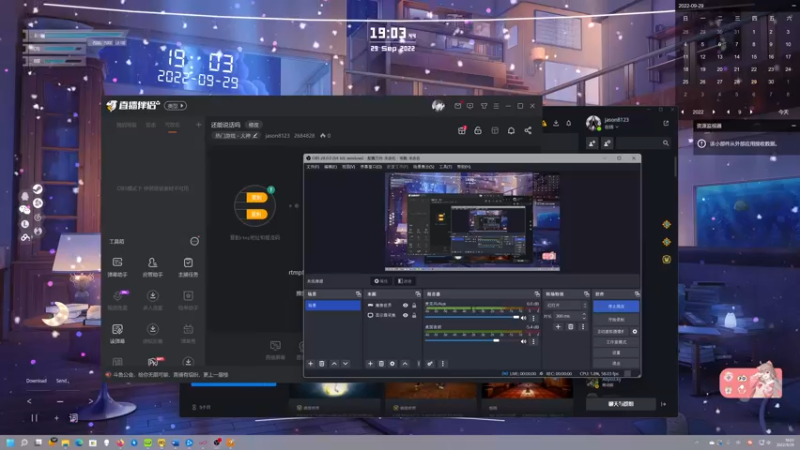800x450 pixels.
Task: Open Steam from the desktop side dock
Action: (38, 189)
